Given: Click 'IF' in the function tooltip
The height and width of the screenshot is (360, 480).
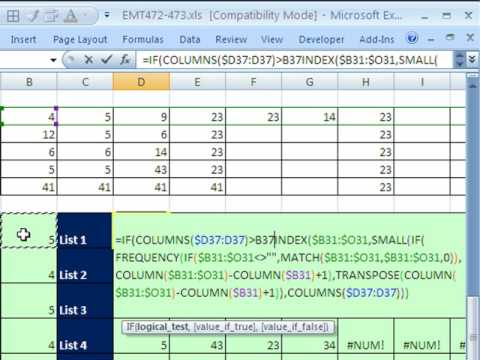Looking at the screenshot, I should (x=131, y=327).
